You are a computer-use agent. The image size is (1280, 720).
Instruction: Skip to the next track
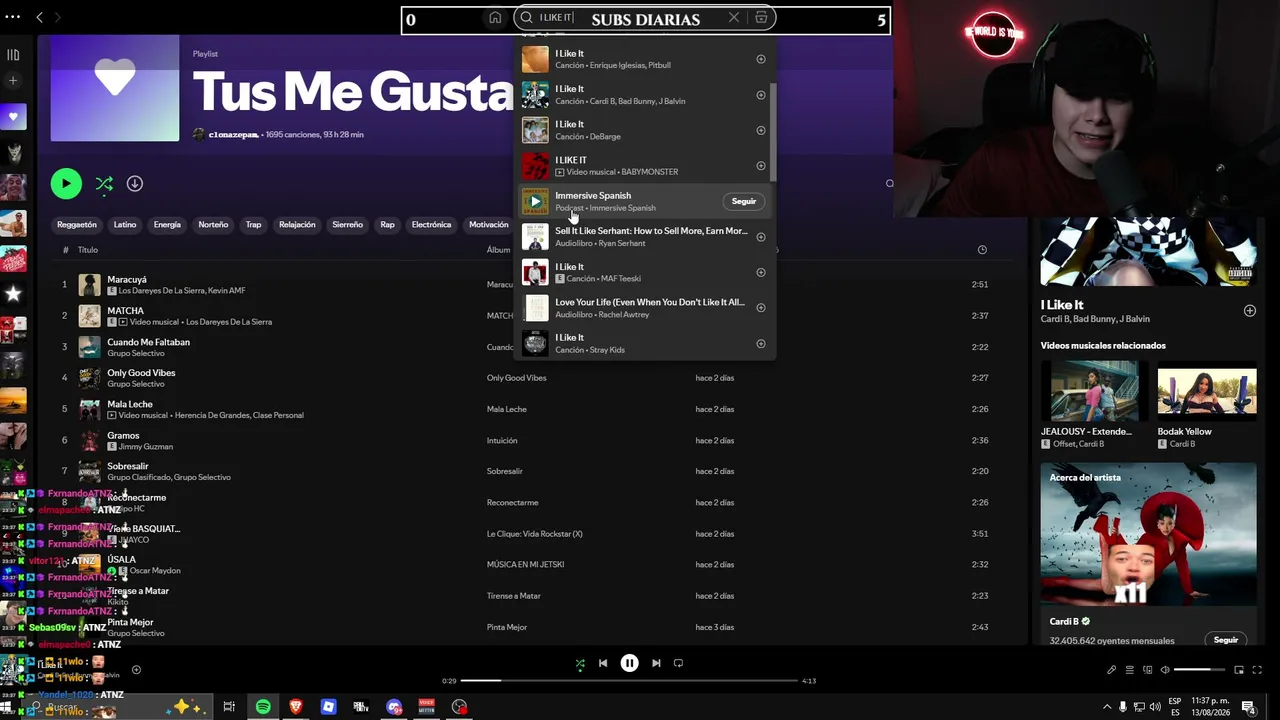pyautogui.click(x=656, y=663)
